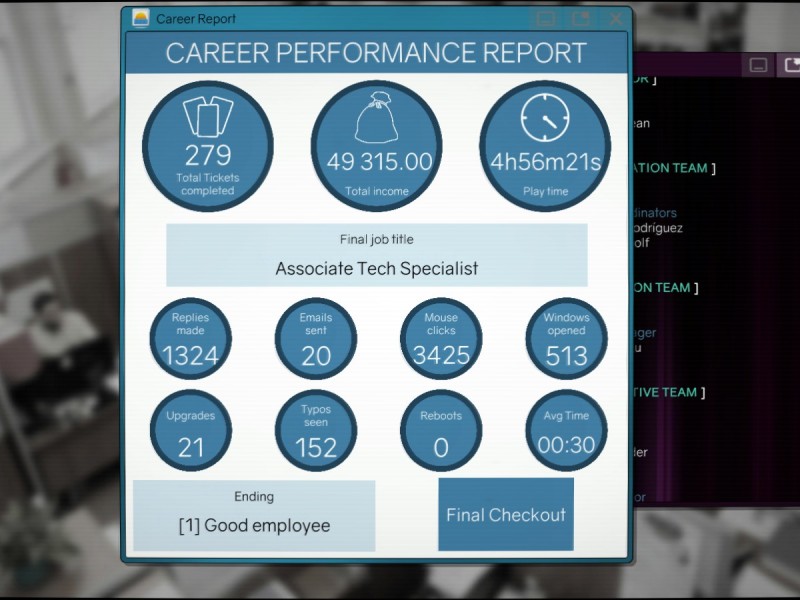This screenshot has height=600, width=800.
Task: Minimize the credits window behind the report
Action: [x=759, y=65]
